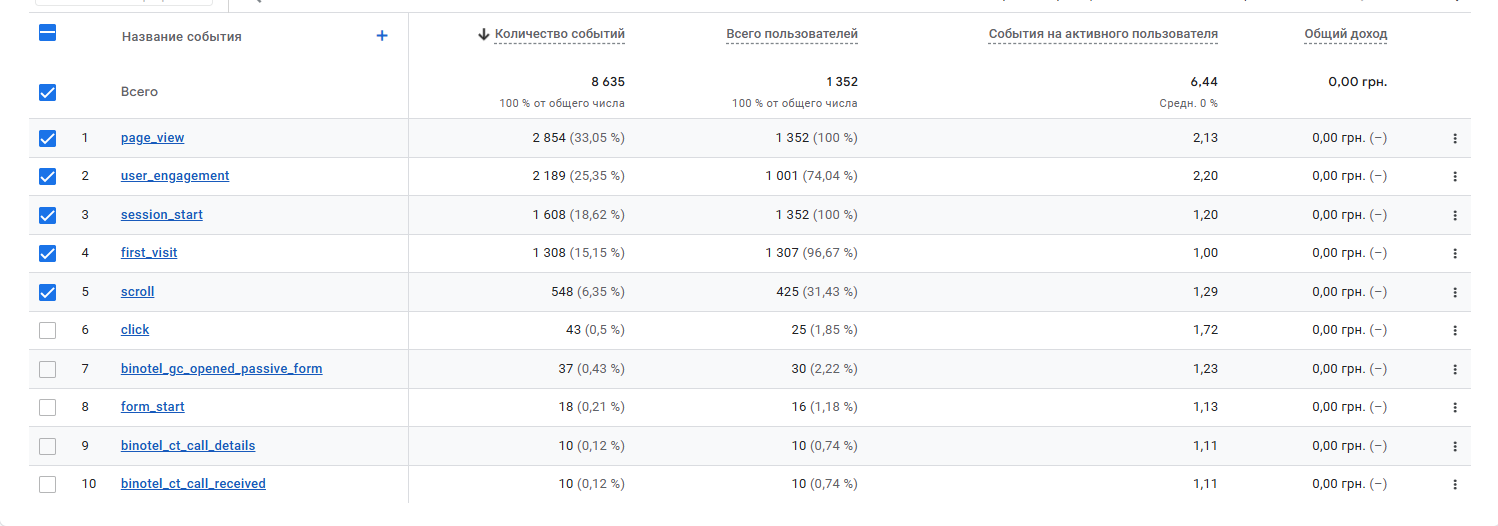Open three-dot menu for user_engagement row

coord(1455,177)
